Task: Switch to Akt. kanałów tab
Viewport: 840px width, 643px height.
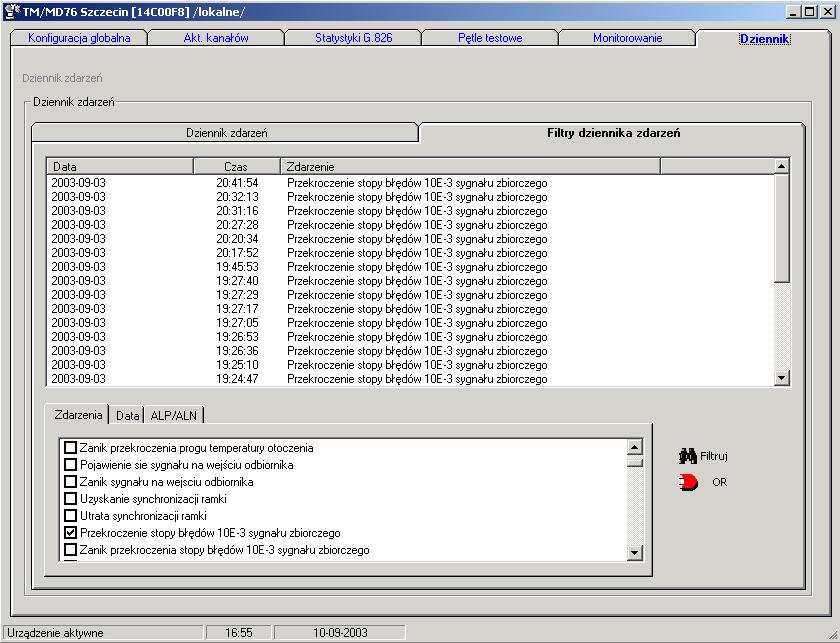Action: pyautogui.click(x=216, y=38)
